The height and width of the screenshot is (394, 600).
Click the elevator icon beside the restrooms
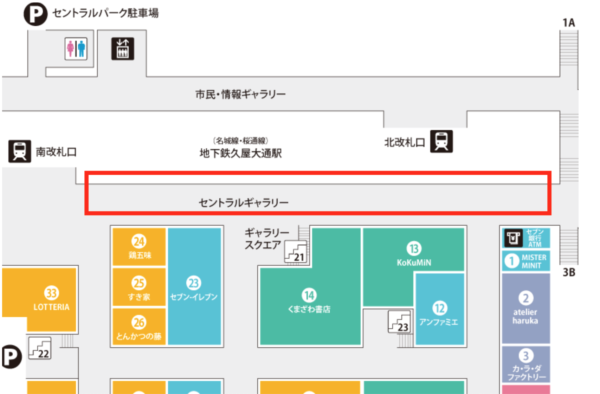pyautogui.click(x=122, y=49)
